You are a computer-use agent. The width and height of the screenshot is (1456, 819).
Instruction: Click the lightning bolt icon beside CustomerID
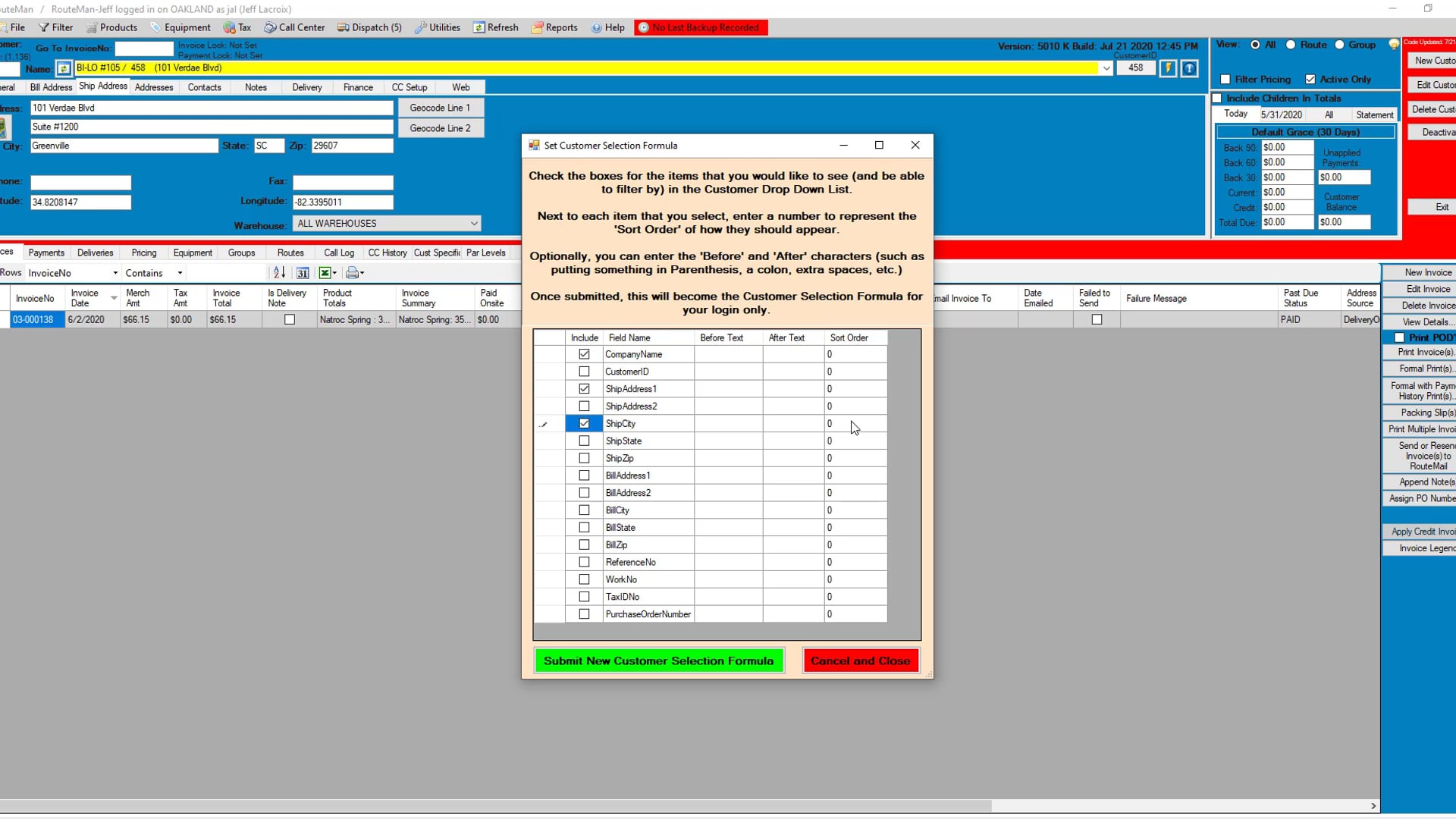1168,68
